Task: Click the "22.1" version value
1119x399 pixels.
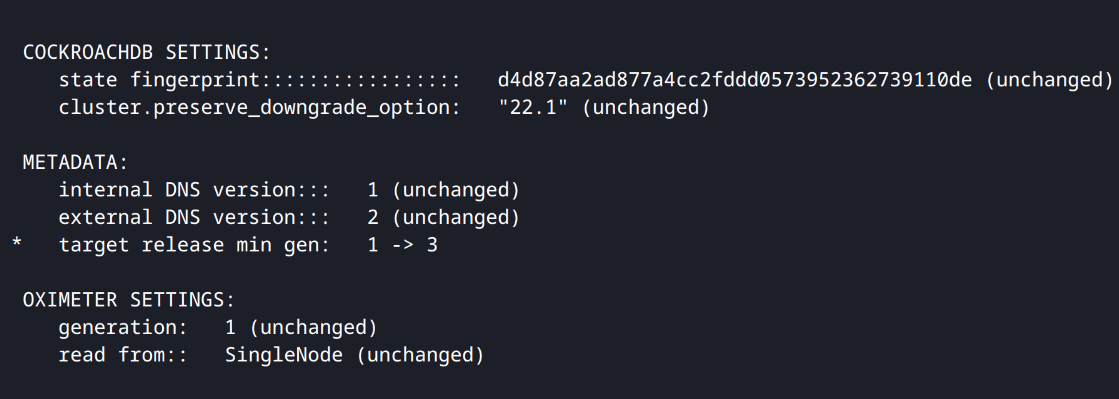Action: click(534, 108)
